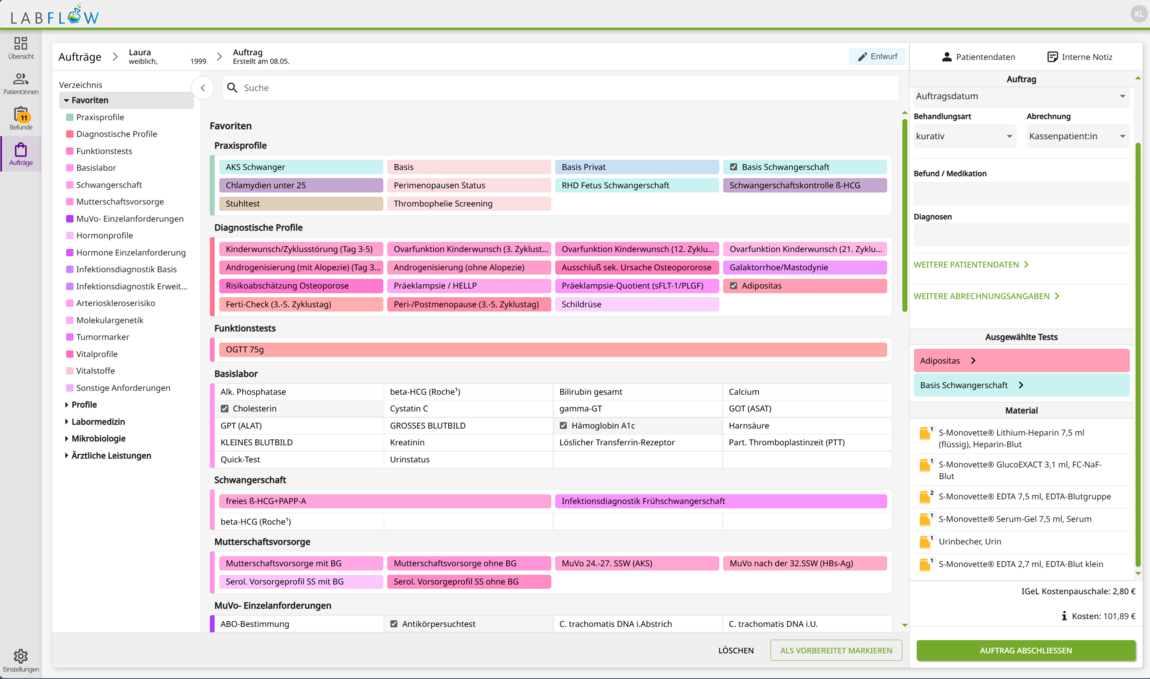This screenshot has height=679, width=1150.
Task: Open Einstellungen gear icon
Action: (20, 657)
